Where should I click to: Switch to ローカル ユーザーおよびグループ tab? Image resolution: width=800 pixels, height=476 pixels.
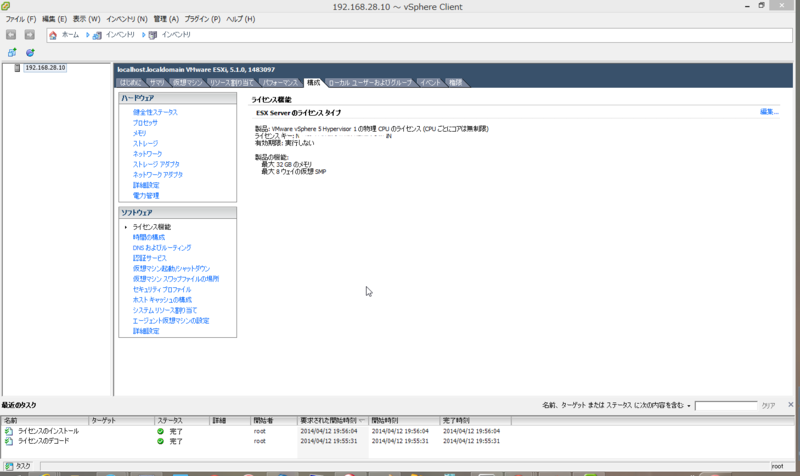pos(370,83)
